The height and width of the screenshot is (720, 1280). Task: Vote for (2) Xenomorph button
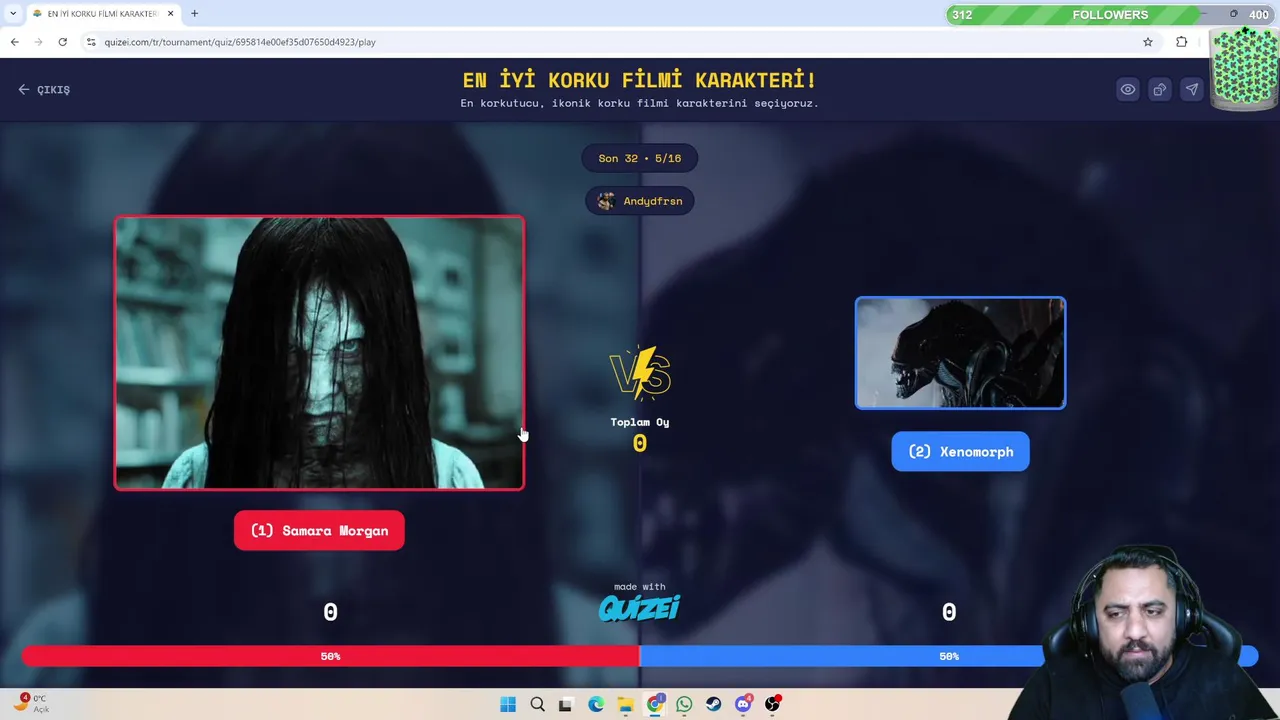tap(960, 451)
